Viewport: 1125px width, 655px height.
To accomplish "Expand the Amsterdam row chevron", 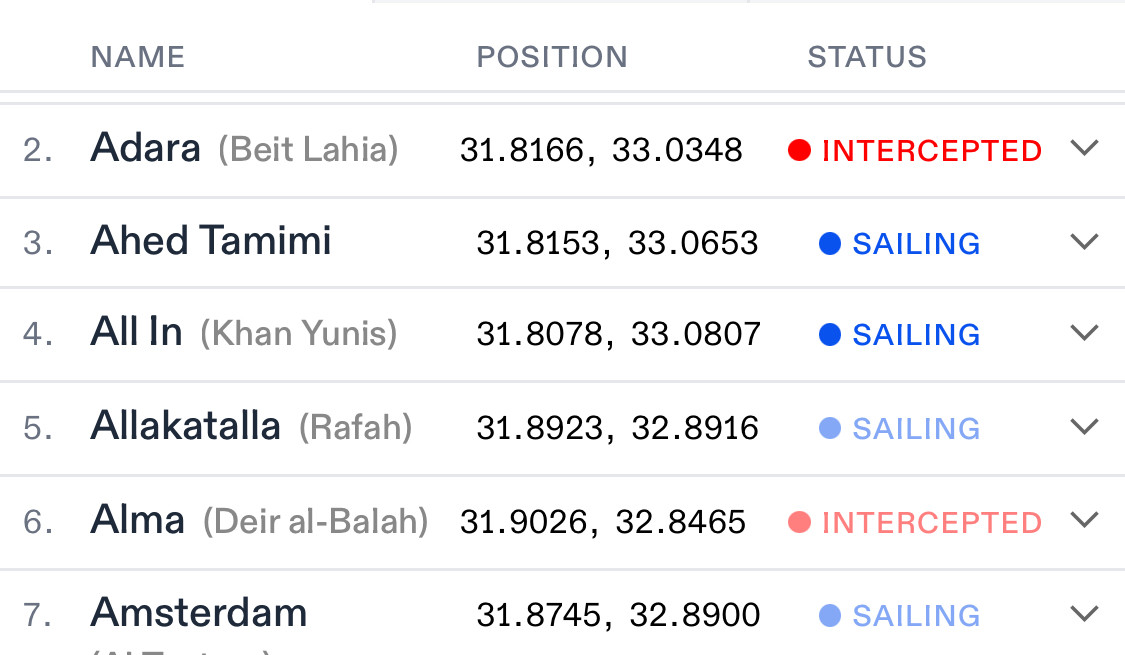I will tap(1084, 613).
